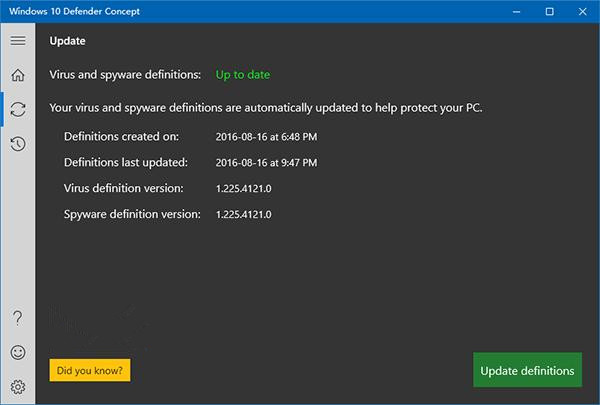Select the Definitions last updated date value
This screenshot has height=405, width=600.
point(266,163)
